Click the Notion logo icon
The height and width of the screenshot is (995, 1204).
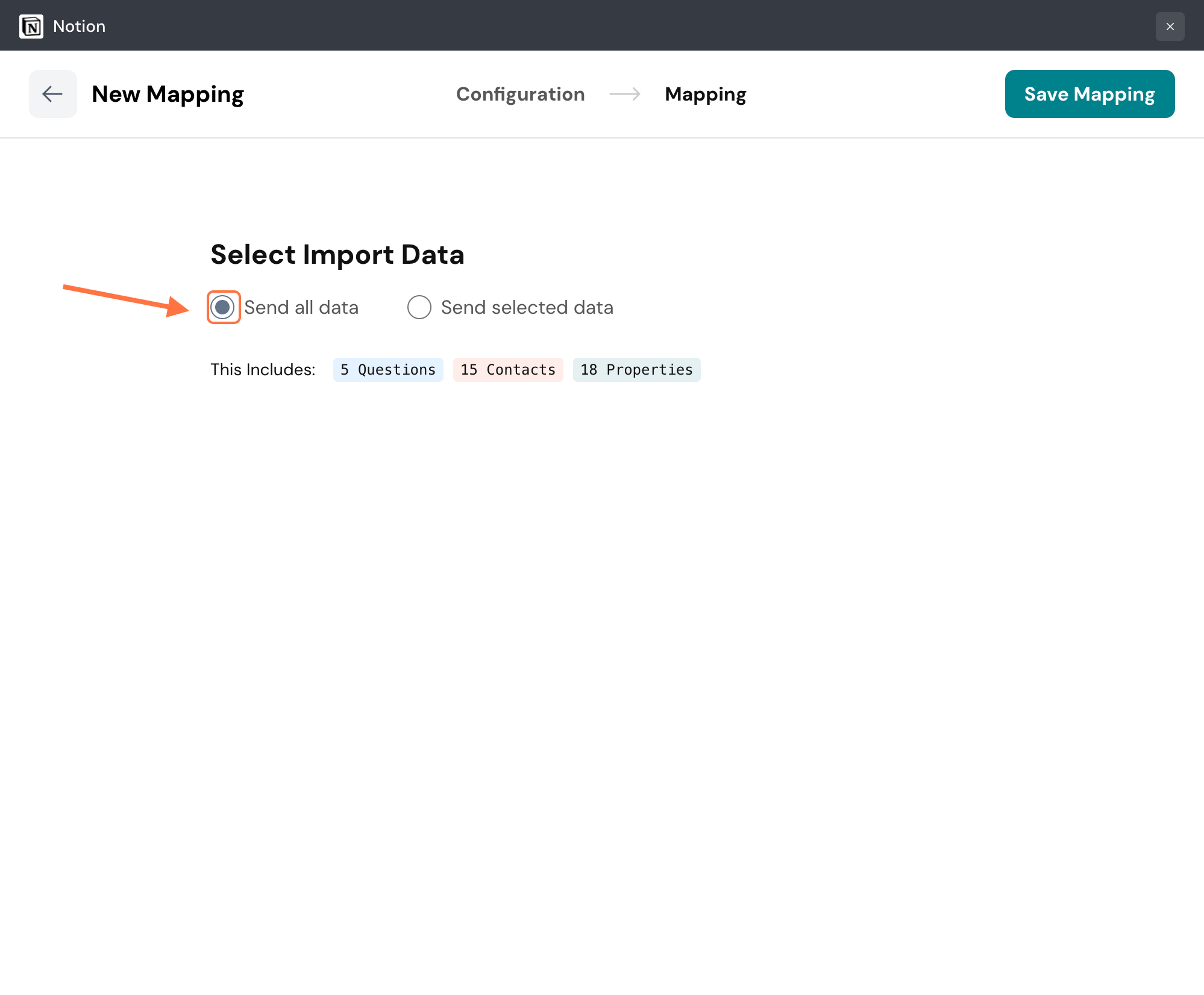click(31, 27)
